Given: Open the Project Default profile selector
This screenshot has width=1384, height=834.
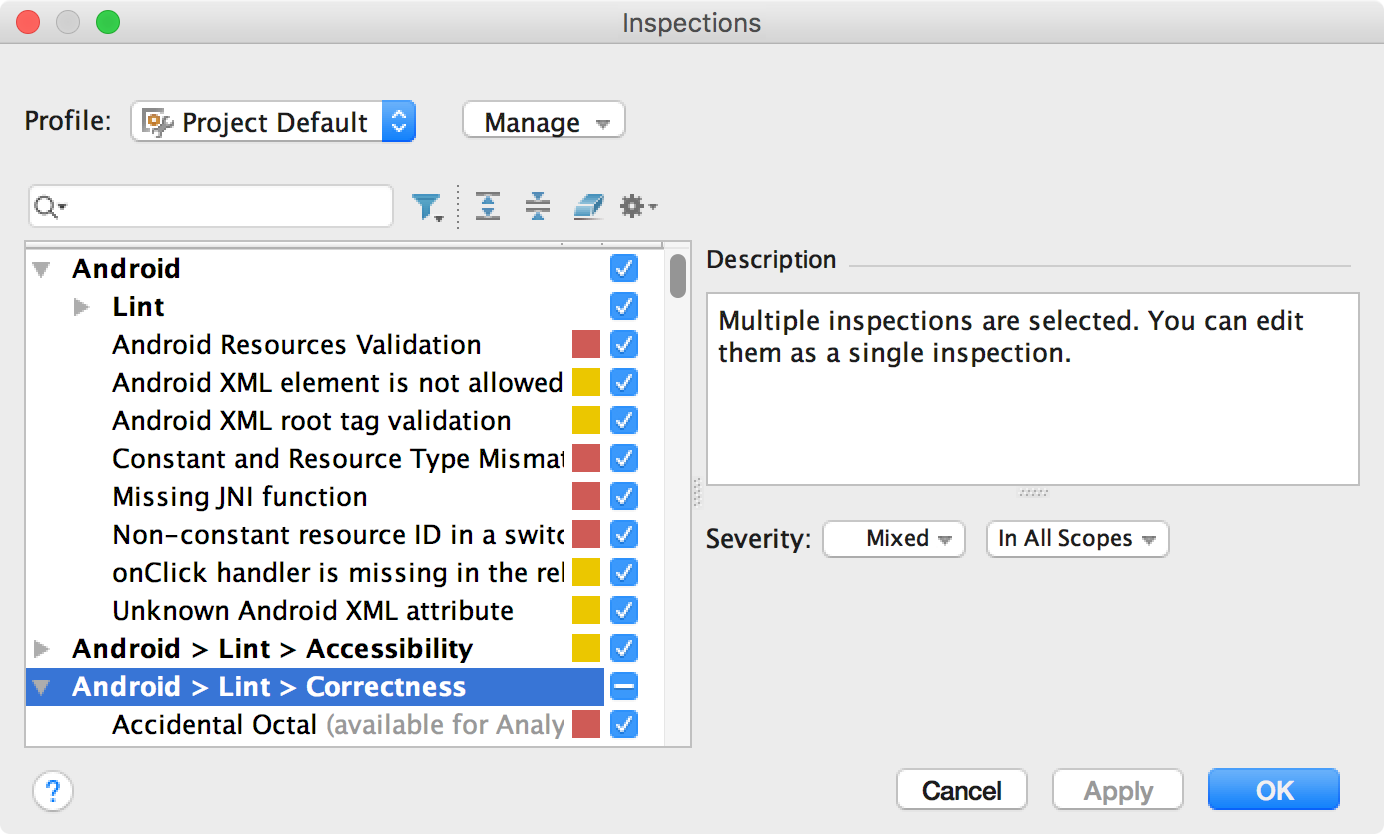Looking at the screenshot, I should tap(272, 121).
